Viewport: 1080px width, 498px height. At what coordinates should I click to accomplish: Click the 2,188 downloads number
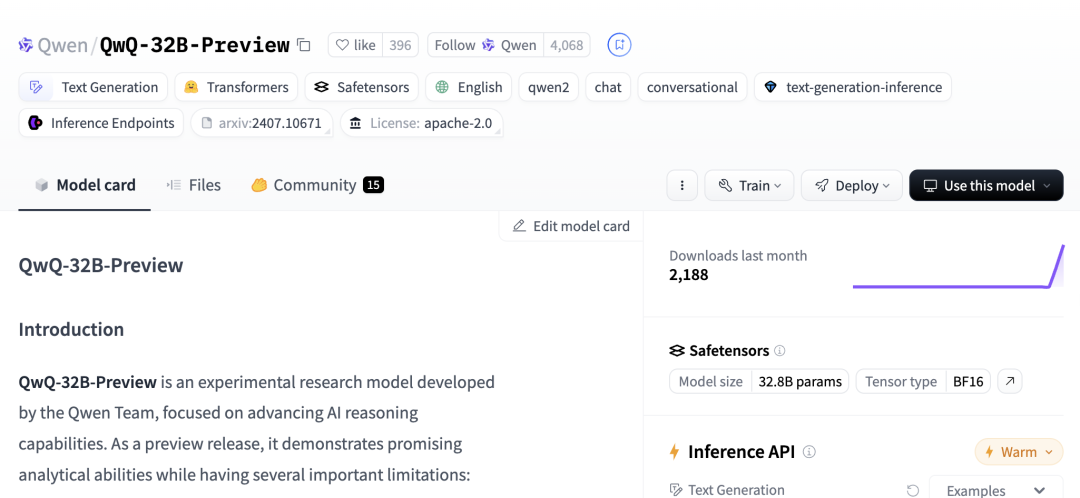689,275
